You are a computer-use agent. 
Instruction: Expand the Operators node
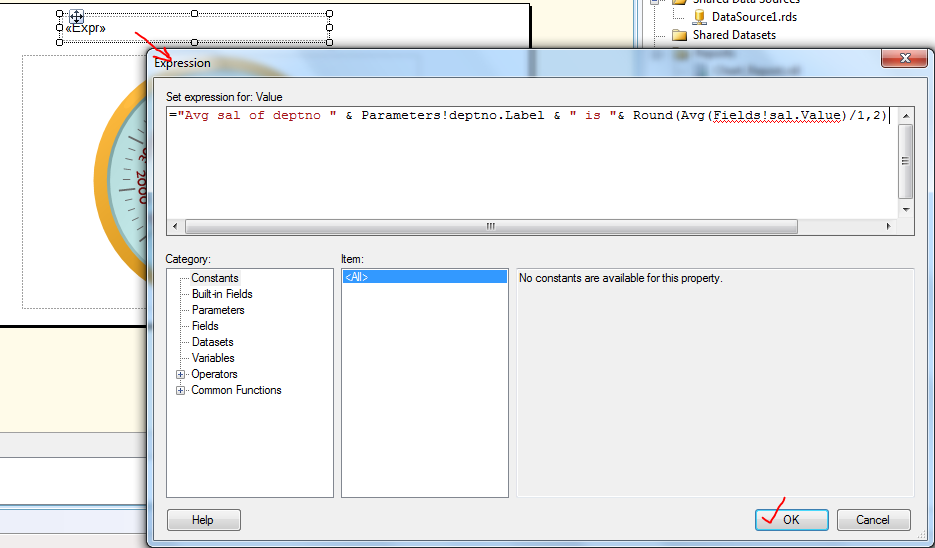coord(180,374)
